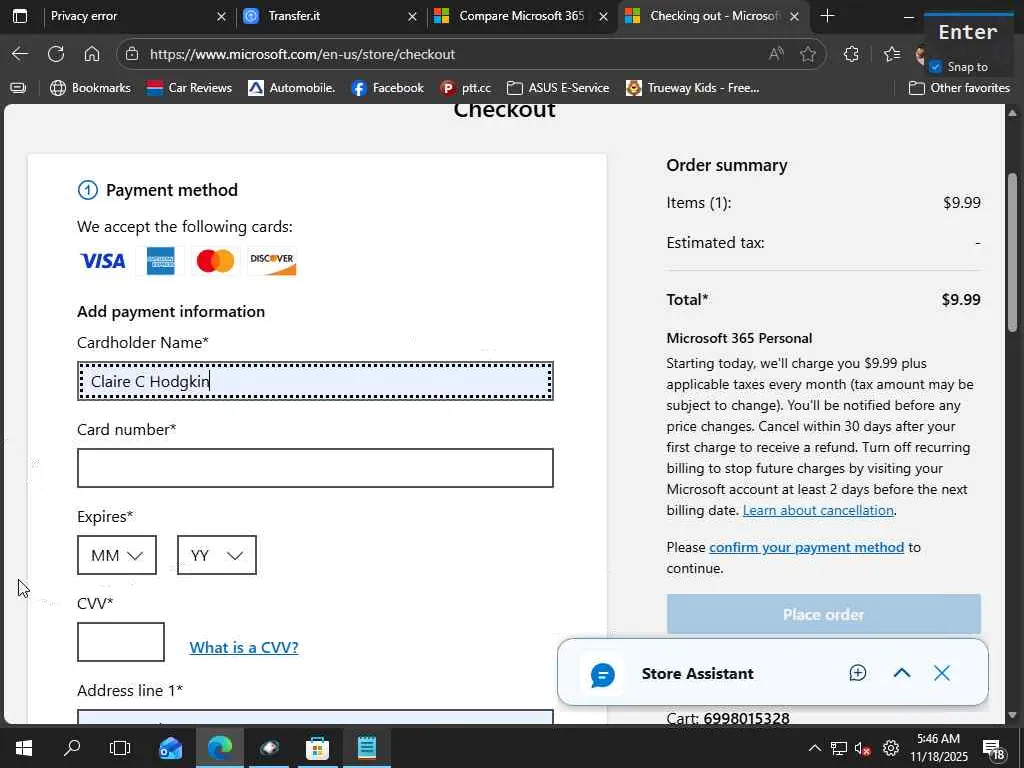1024x768 pixels.
Task: Click the favorites bar toggle icon
Action: 18,88
